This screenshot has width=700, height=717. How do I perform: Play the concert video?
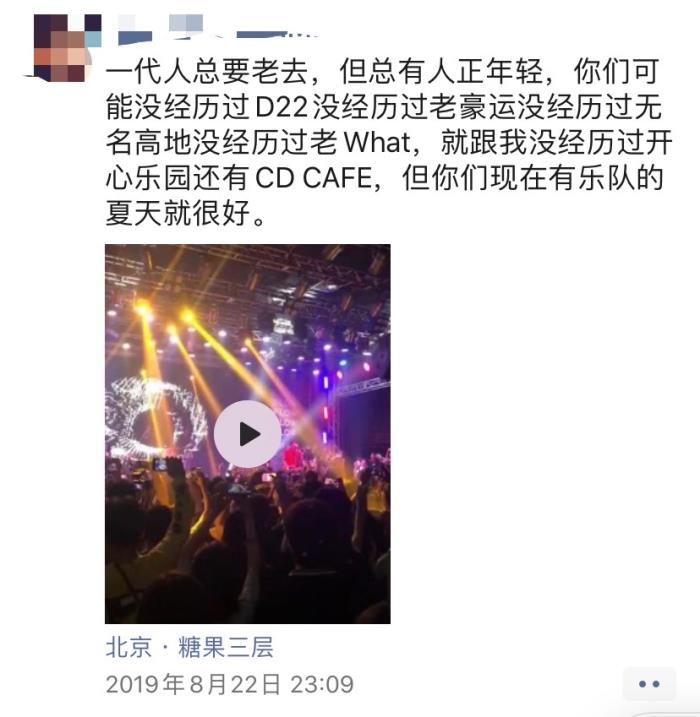(247, 433)
